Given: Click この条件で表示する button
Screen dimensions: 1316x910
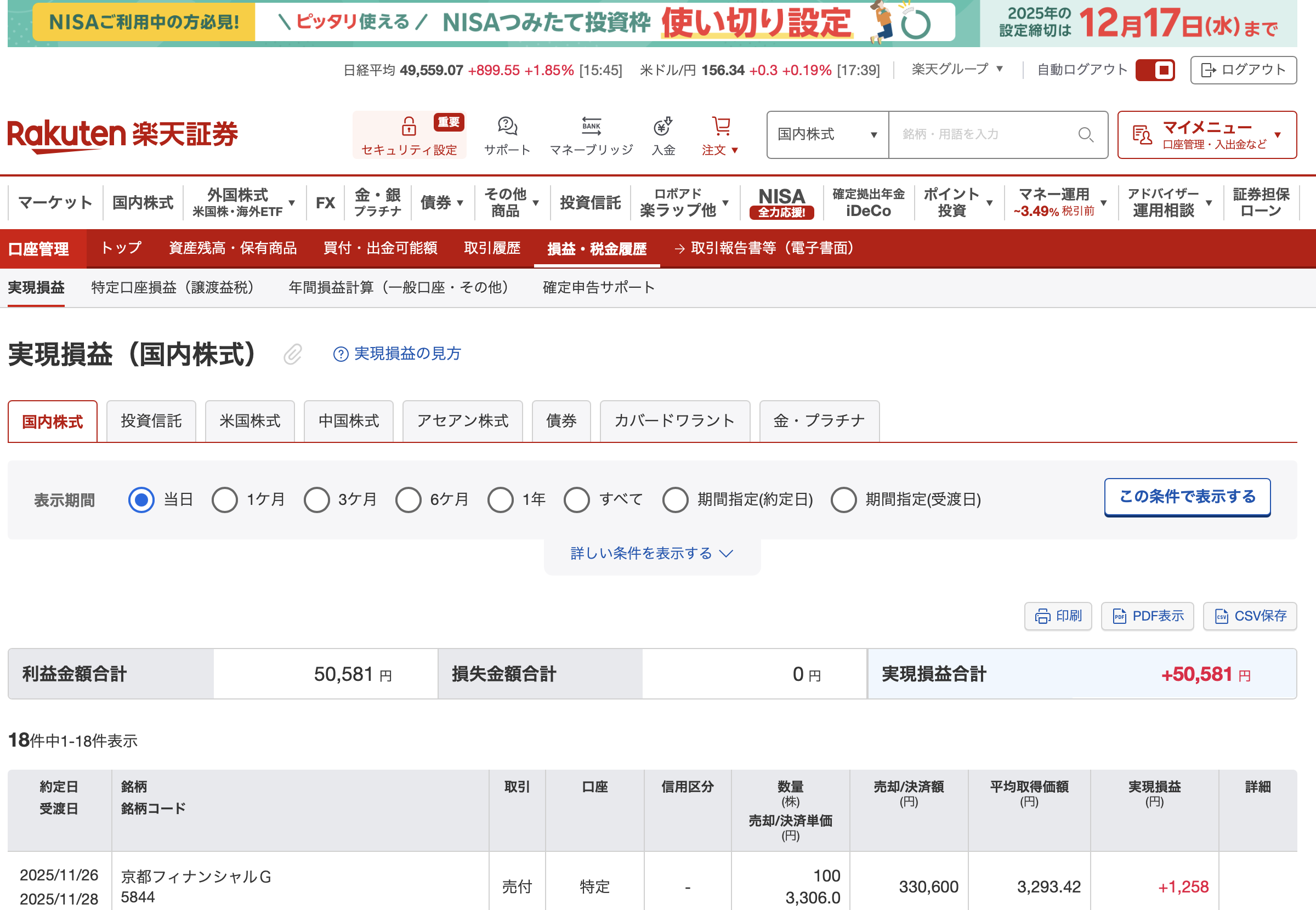Looking at the screenshot, I should [1187, 497].
